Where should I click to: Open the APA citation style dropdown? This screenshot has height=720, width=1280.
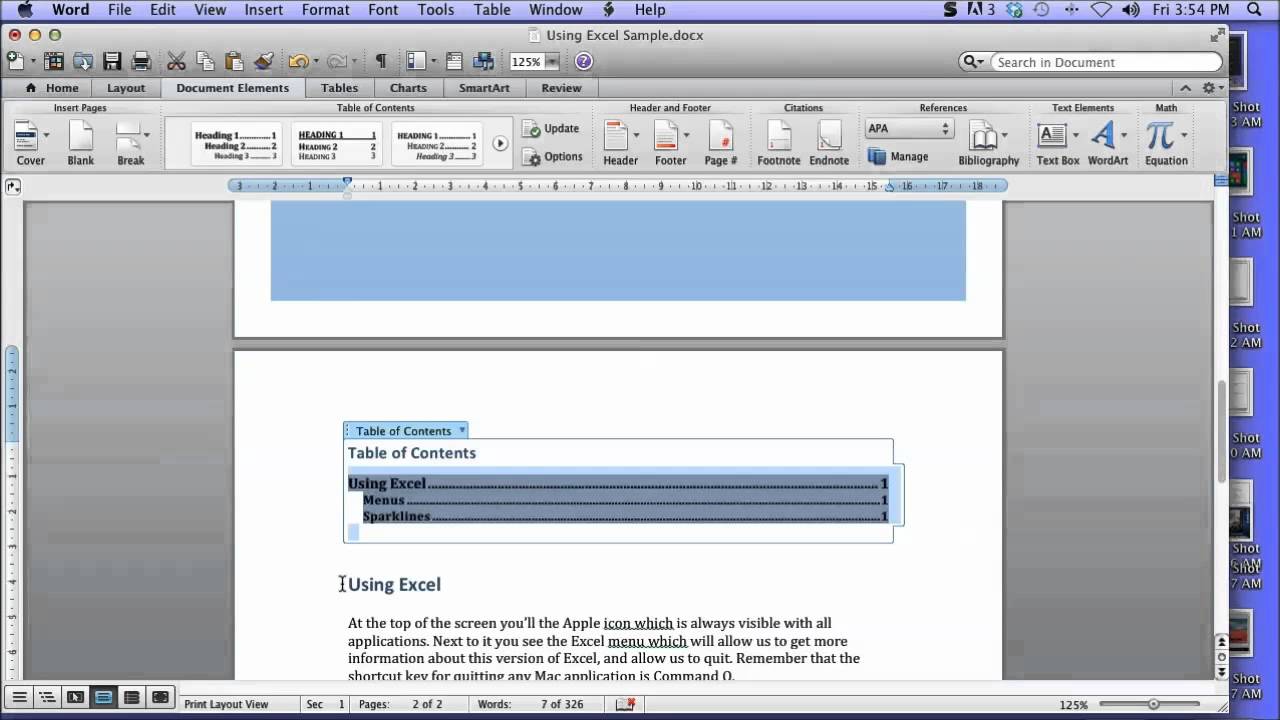tap(908, 128)
